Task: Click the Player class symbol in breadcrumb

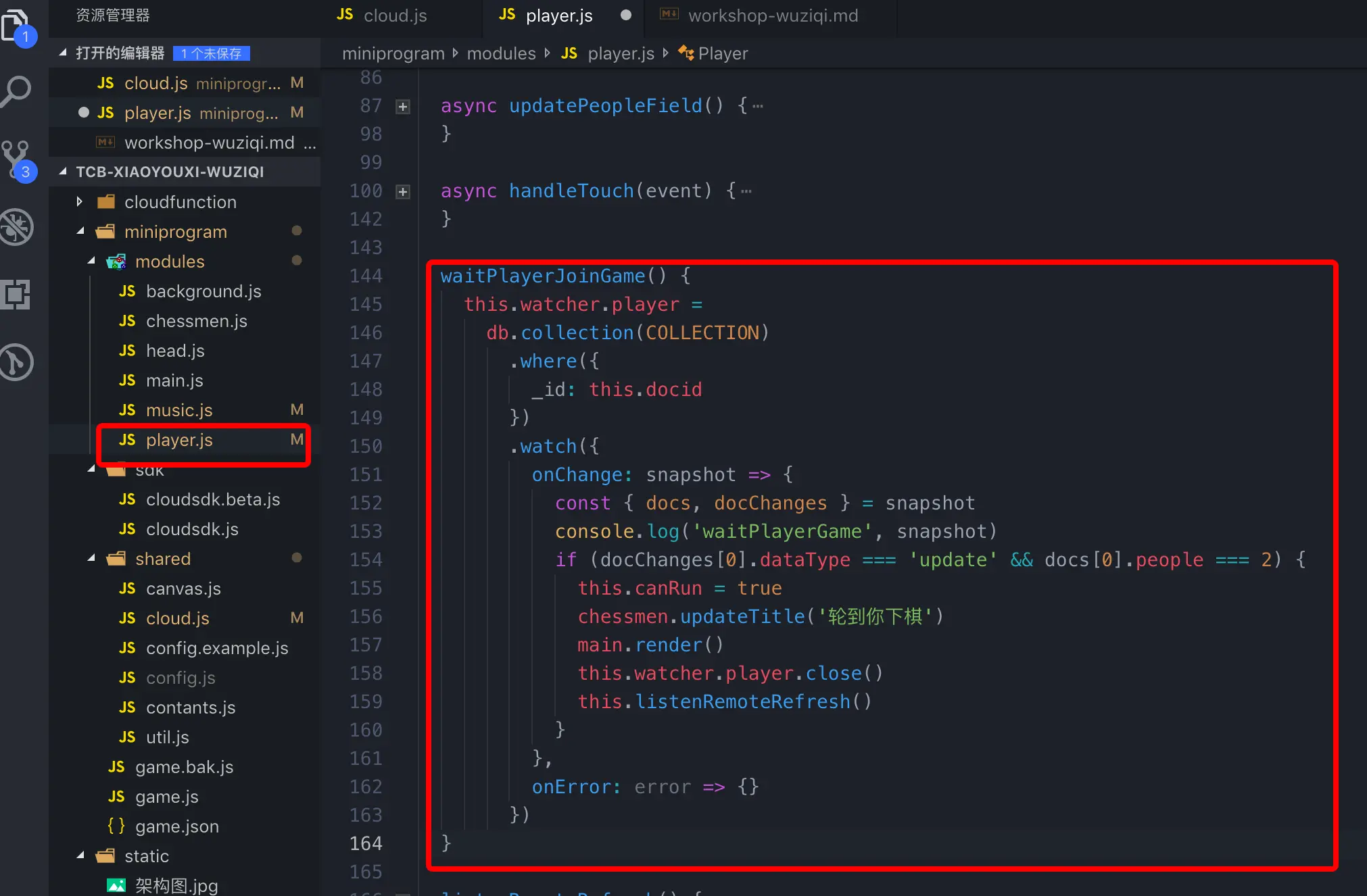Action: 722,53
